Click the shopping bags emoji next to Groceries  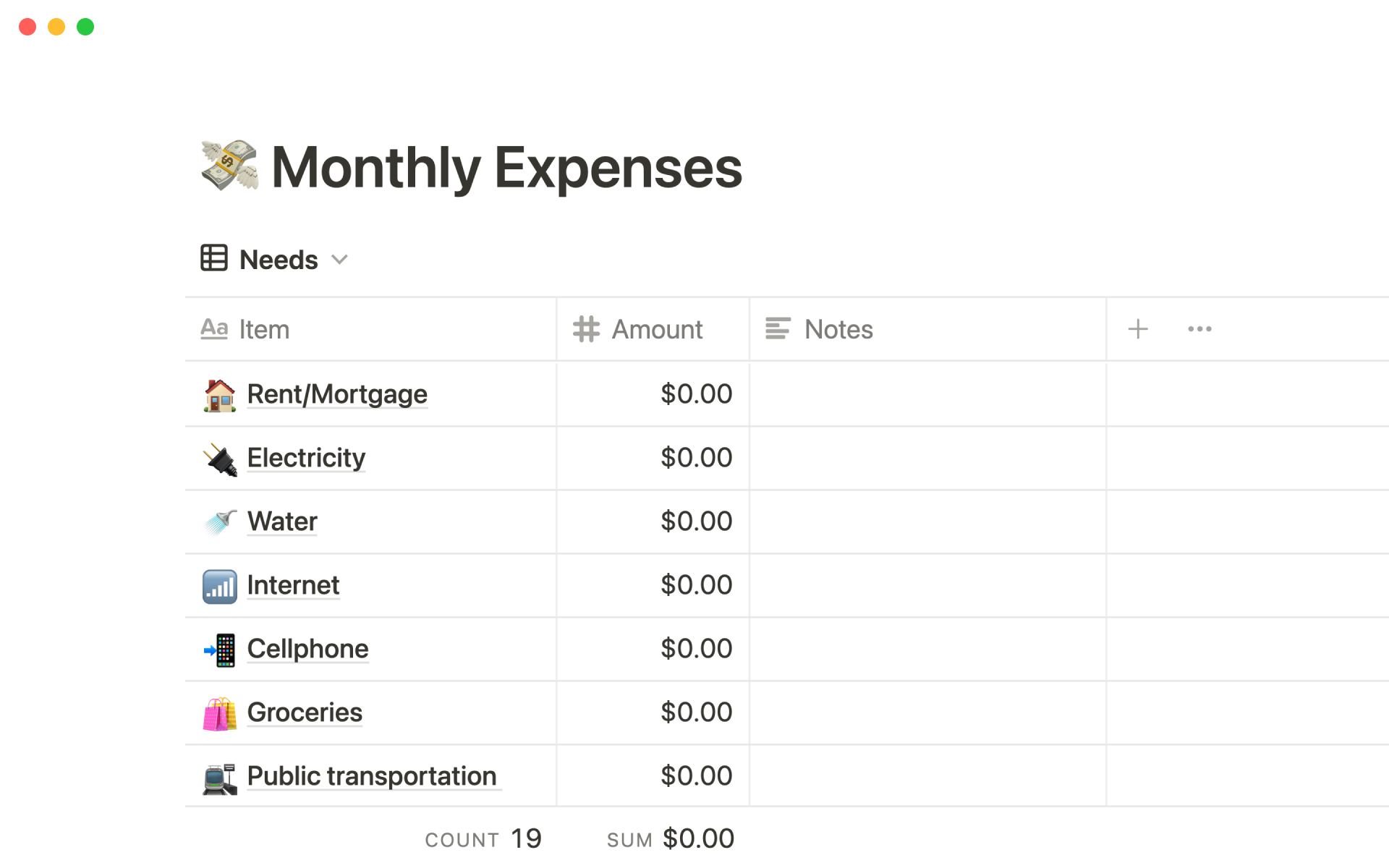pos(219,712)
